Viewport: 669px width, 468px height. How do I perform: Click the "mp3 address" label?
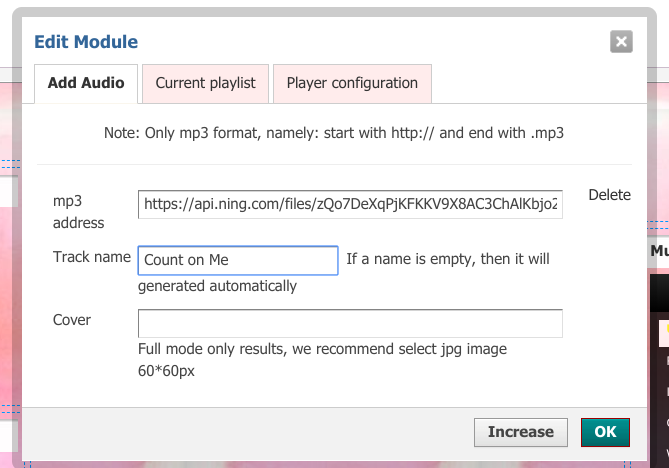[78, 211]
